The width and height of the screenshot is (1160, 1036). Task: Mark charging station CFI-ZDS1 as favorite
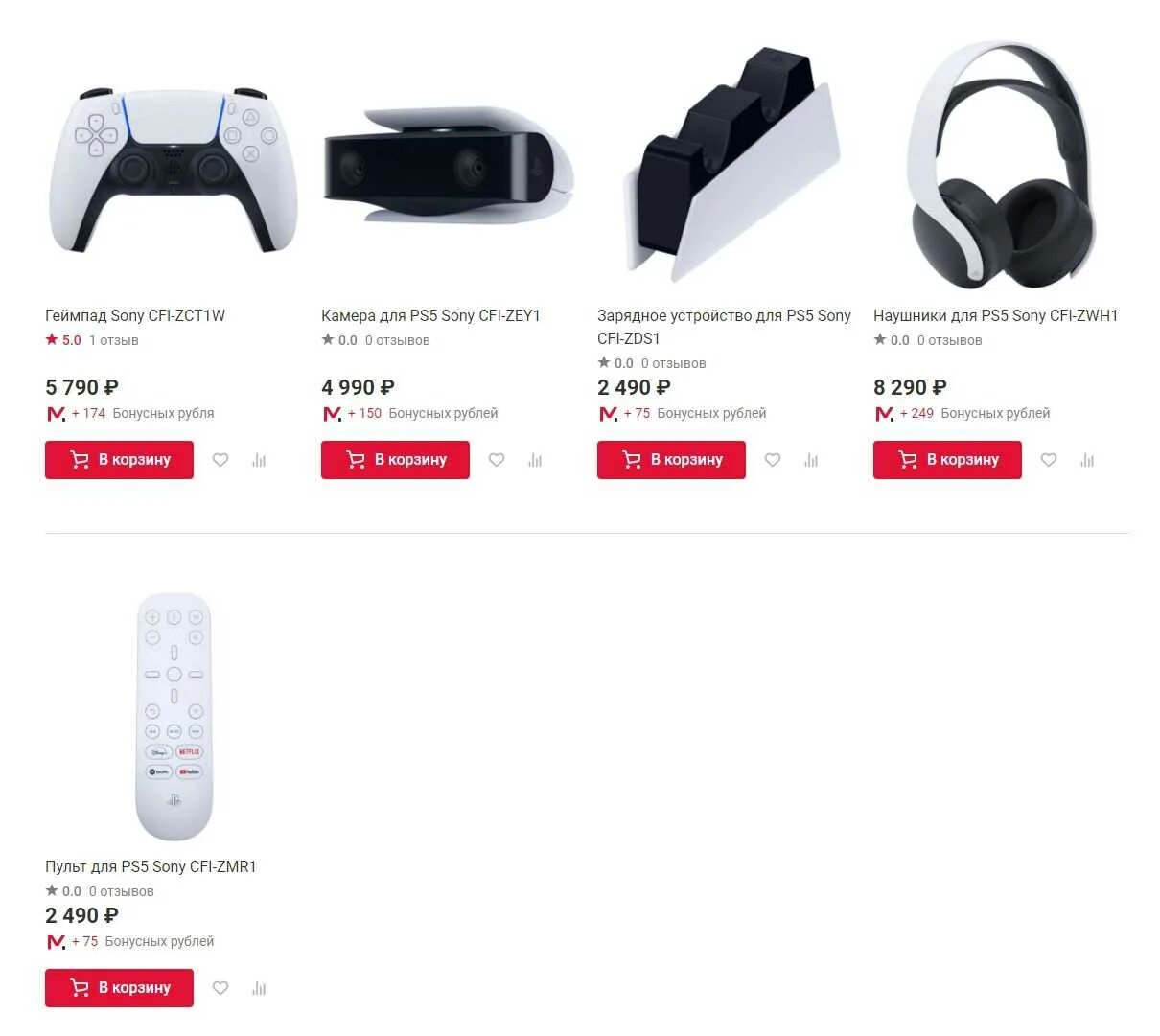click(x=773, y=460)
